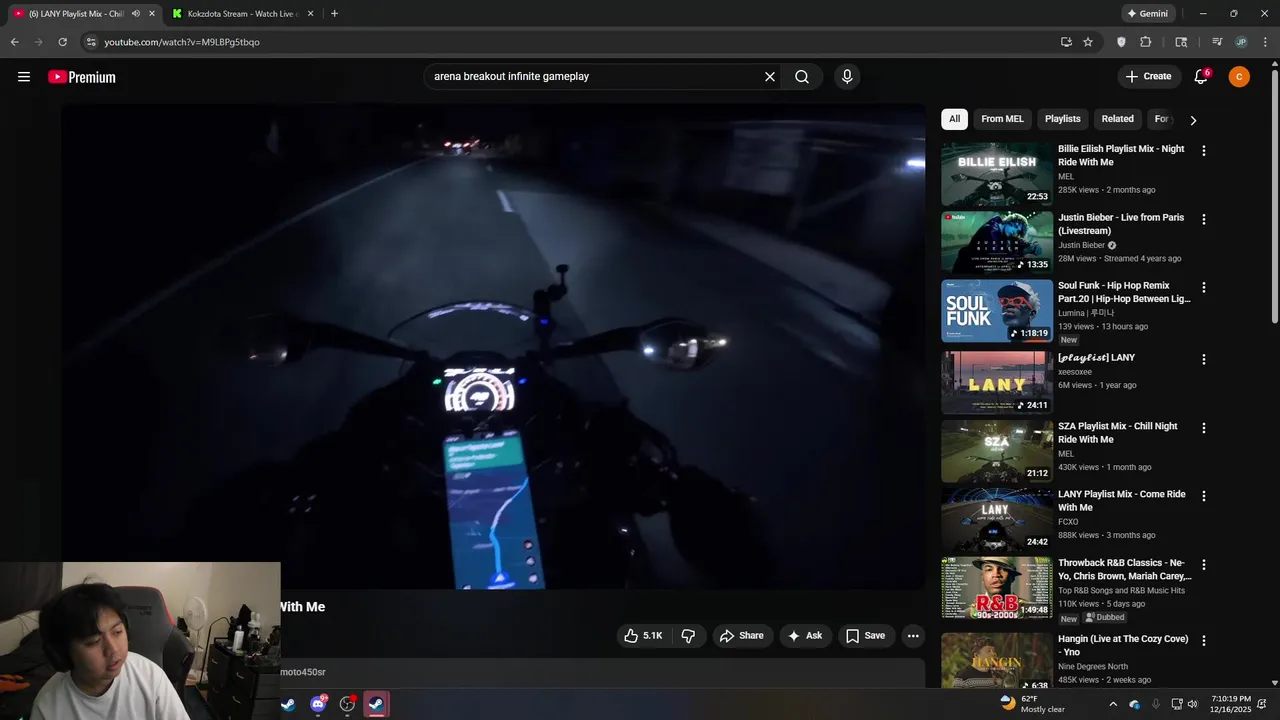The width and height of the screenshot is (1280, 720).
Task: Open menu for [playlist] LANY video
Action: 1203,360
